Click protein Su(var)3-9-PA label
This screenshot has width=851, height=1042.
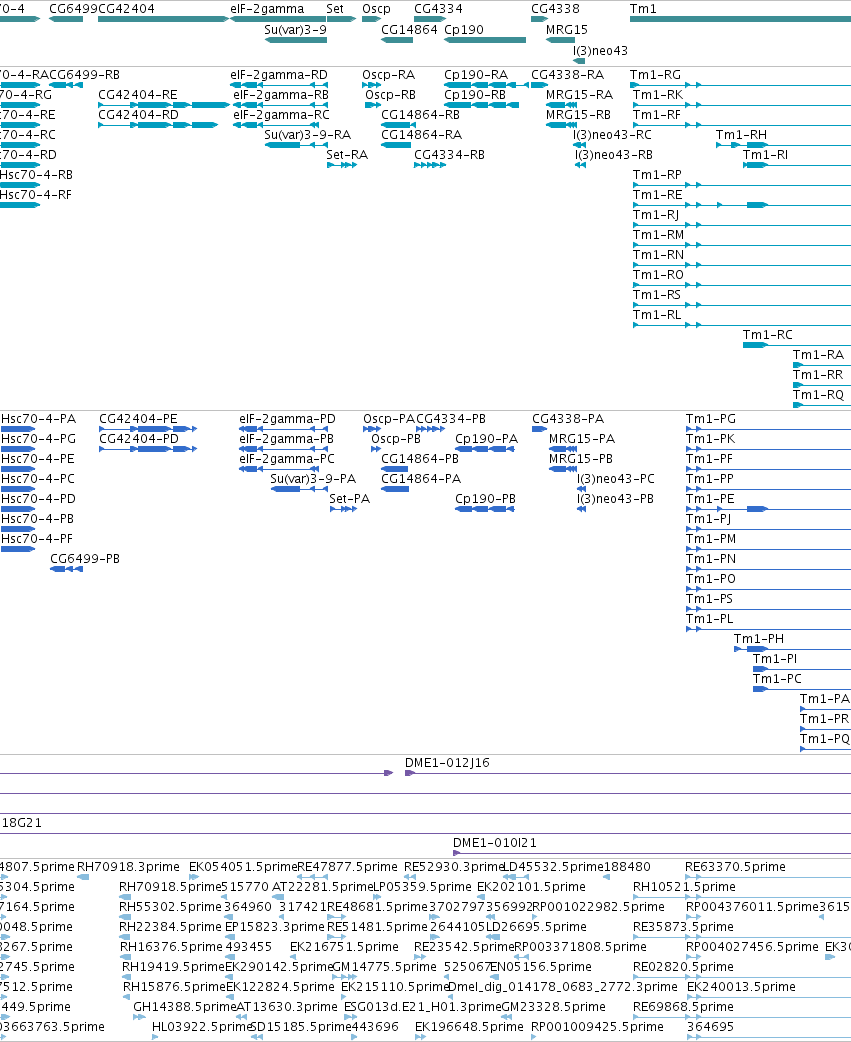point(313,479)
